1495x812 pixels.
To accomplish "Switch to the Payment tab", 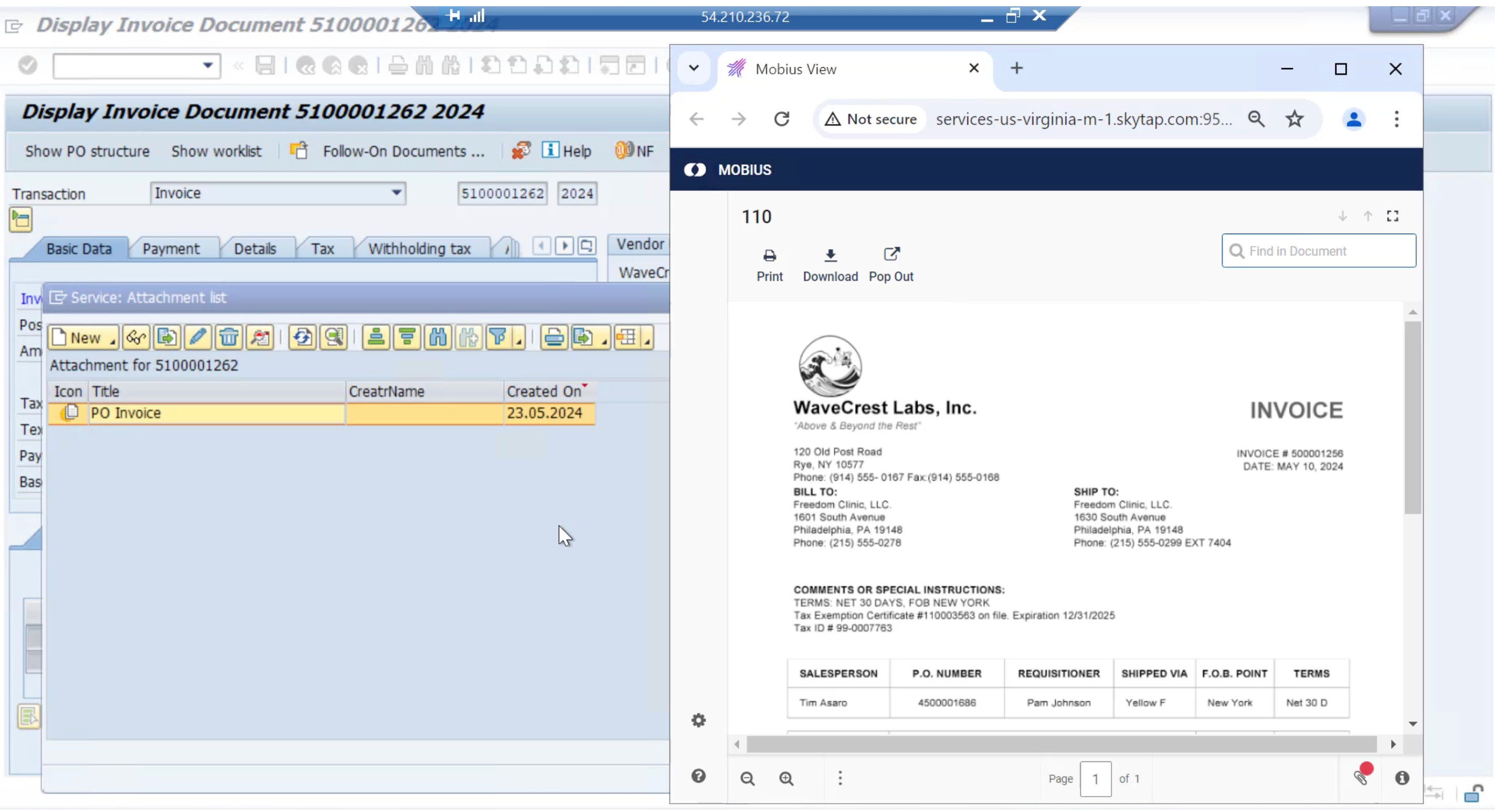I will tap(171, 249).
